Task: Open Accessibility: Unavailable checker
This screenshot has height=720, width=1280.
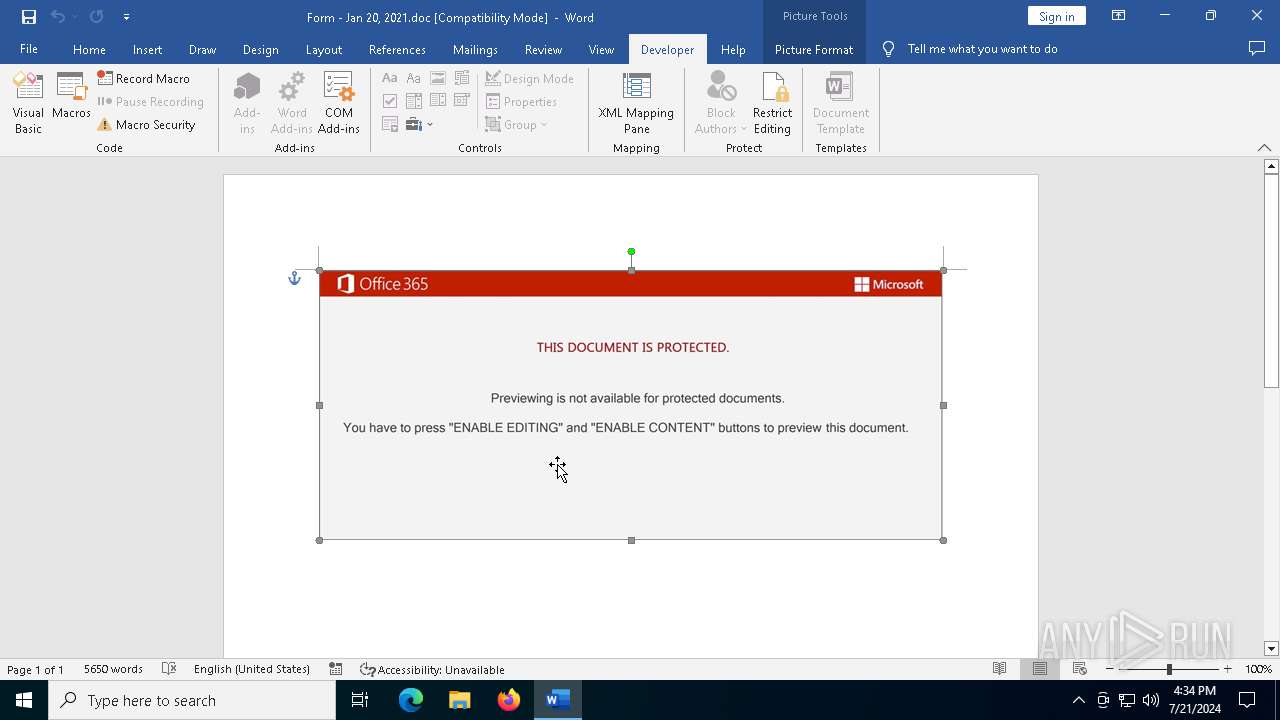Action: click(432, 669)
